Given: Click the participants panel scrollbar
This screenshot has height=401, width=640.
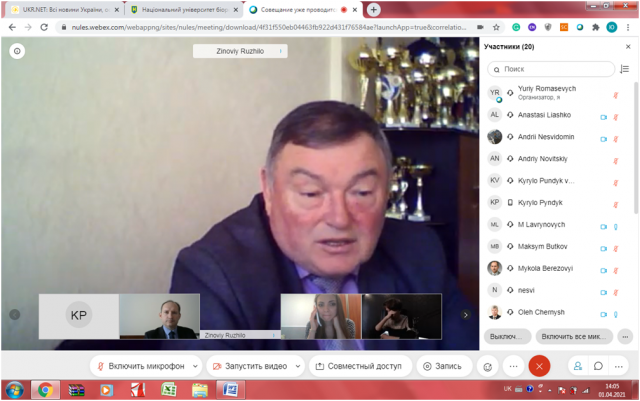Looking at the screenshot, I should 636,147.
